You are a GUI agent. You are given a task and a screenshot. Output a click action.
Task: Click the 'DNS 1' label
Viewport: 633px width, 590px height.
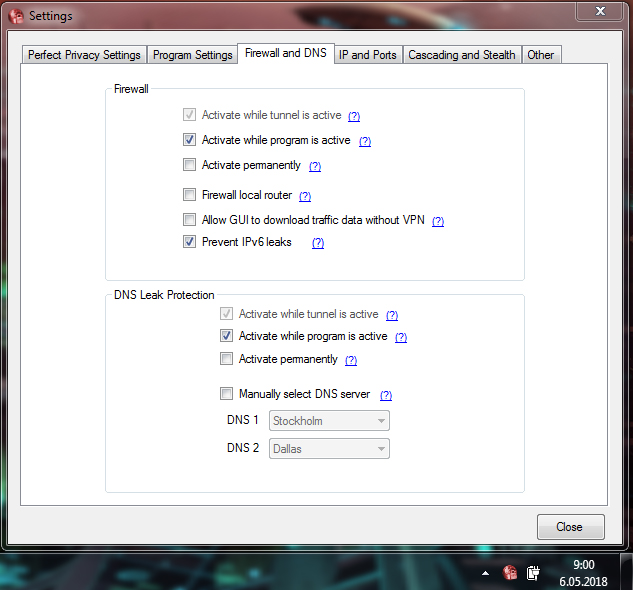click(243, 420)
